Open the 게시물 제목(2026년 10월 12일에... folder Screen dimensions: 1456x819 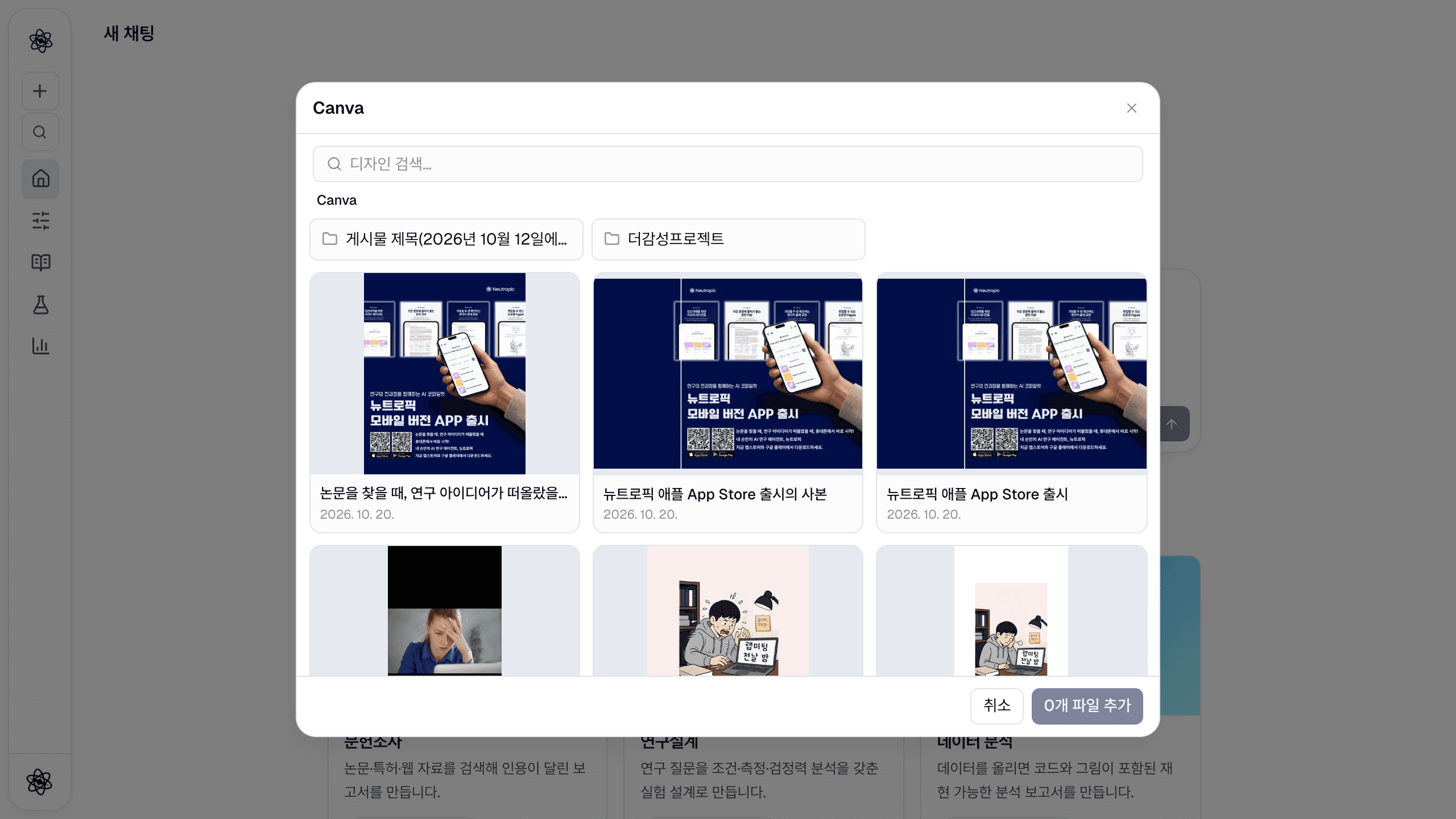point(446,239)
